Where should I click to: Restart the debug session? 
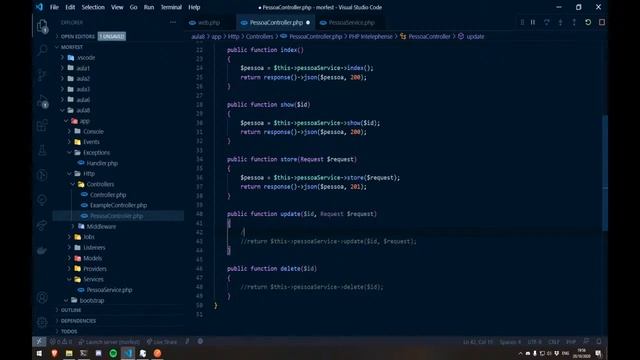tap(588, 22)
